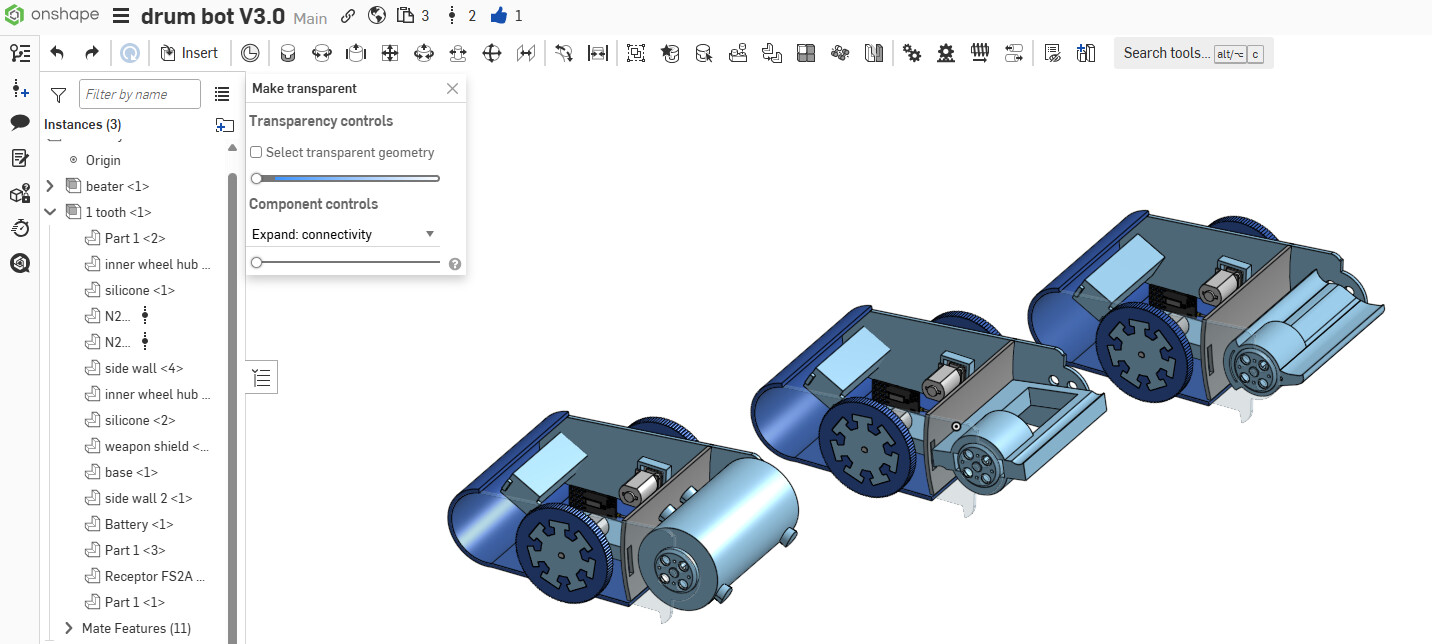Click the transparency level slider handle
Viewport: 1432px width, 644px height.
257,179
